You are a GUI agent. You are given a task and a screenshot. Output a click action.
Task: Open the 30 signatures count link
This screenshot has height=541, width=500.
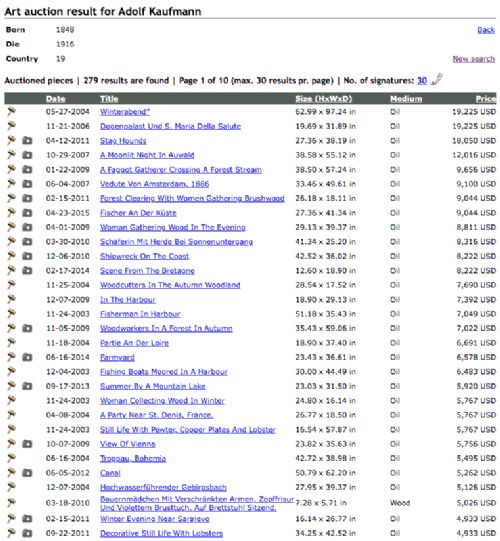(422, 80)
